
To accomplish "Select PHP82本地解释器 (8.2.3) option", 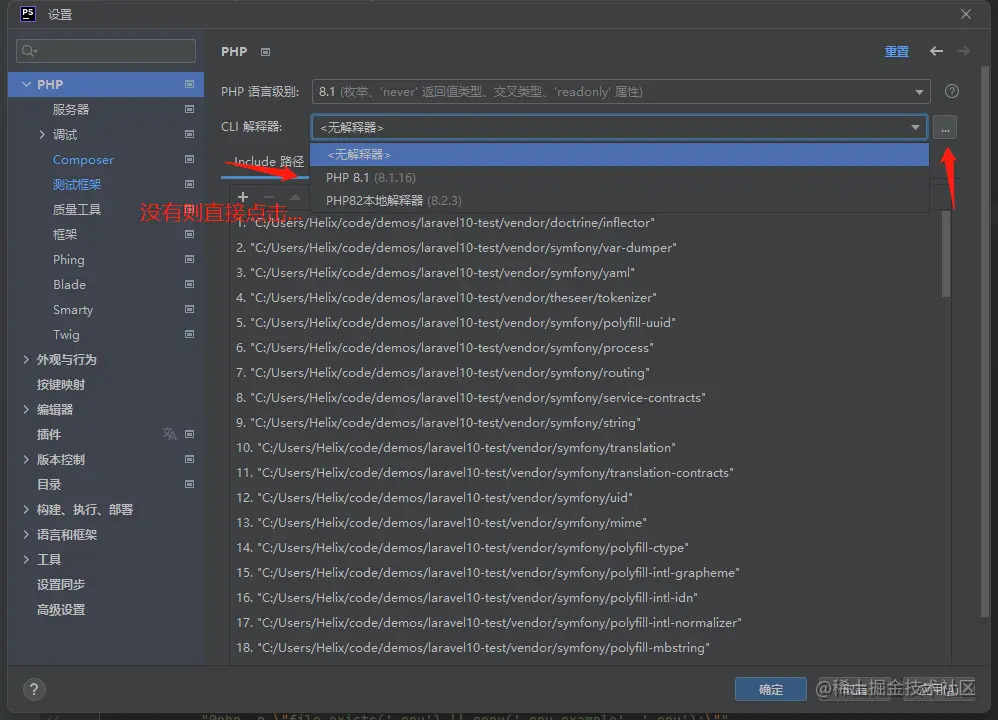I will pos(619,201).
